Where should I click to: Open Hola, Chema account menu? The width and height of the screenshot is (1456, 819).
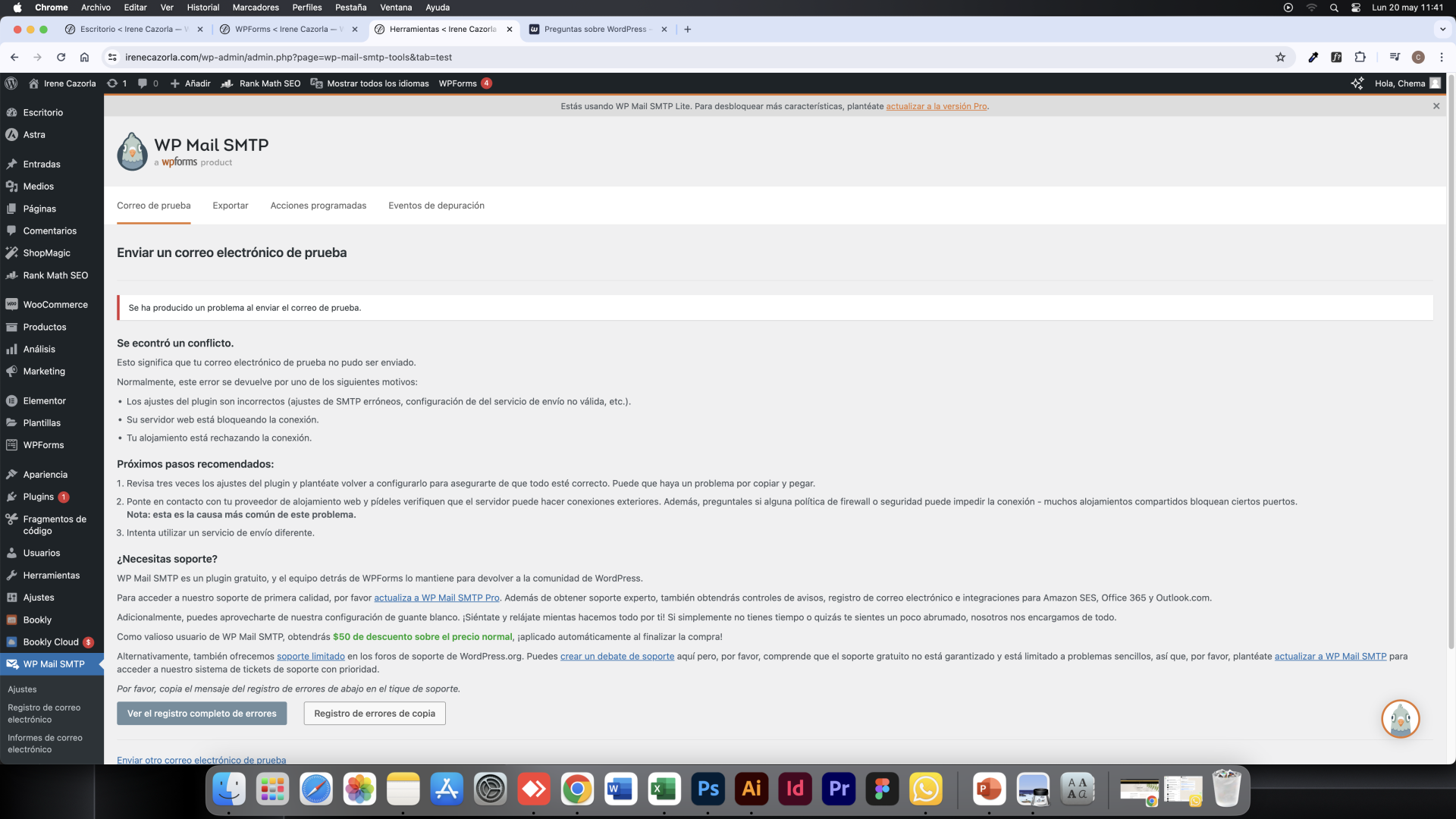1407,83
